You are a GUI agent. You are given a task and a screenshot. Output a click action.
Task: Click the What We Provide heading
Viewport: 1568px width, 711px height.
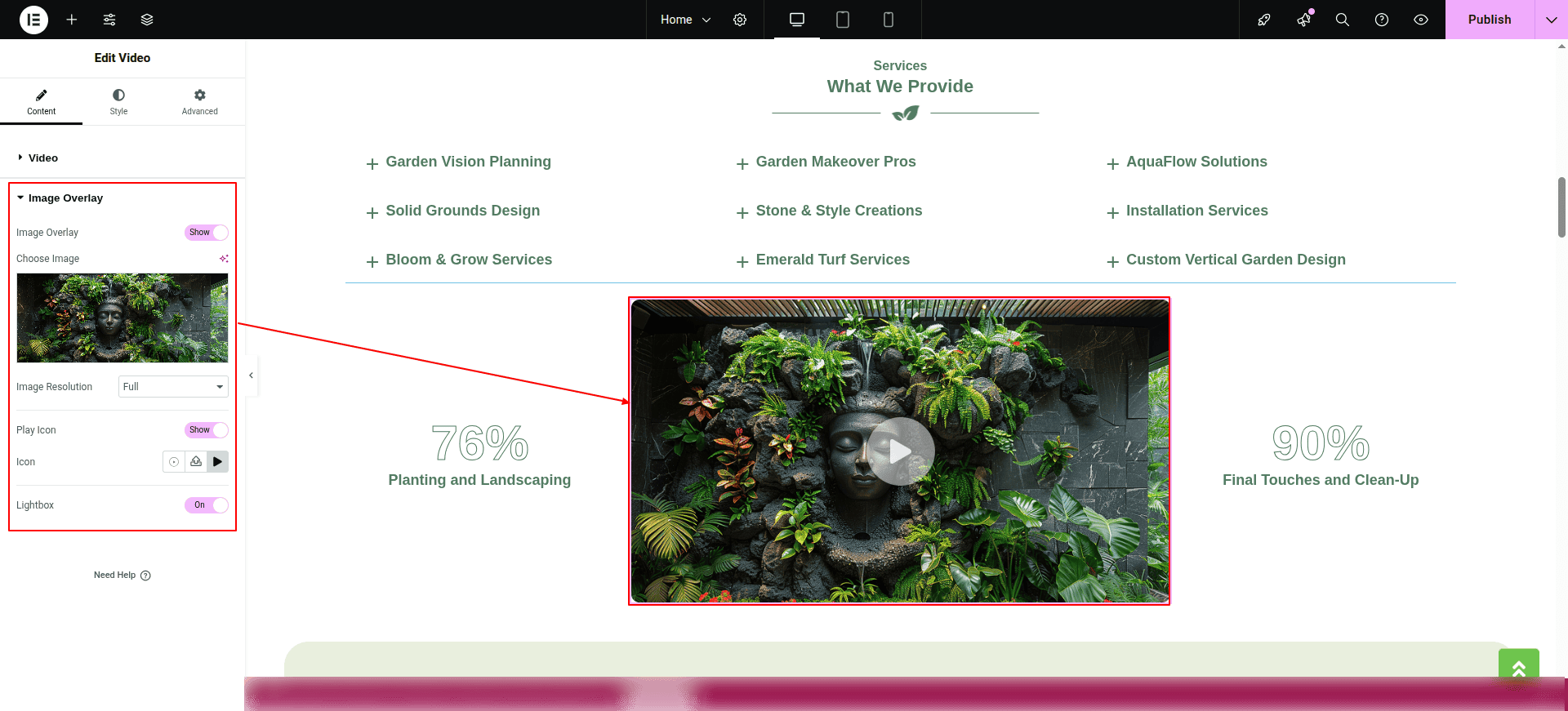pyautogui.click(x=900, y=87)
